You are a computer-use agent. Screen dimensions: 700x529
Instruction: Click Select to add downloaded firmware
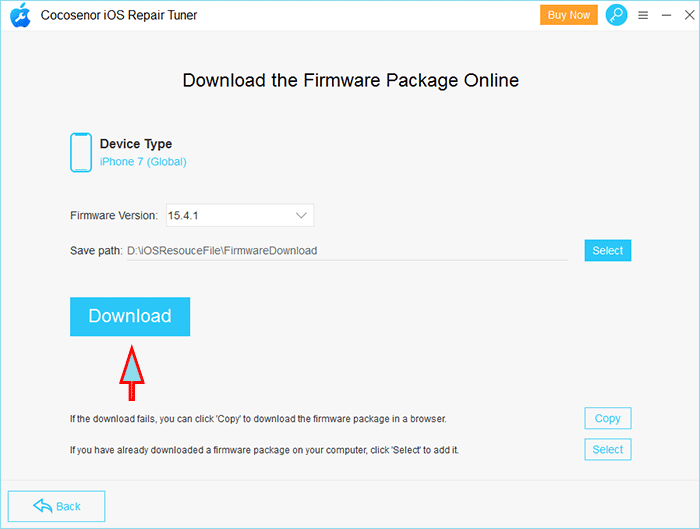point(608,449)
